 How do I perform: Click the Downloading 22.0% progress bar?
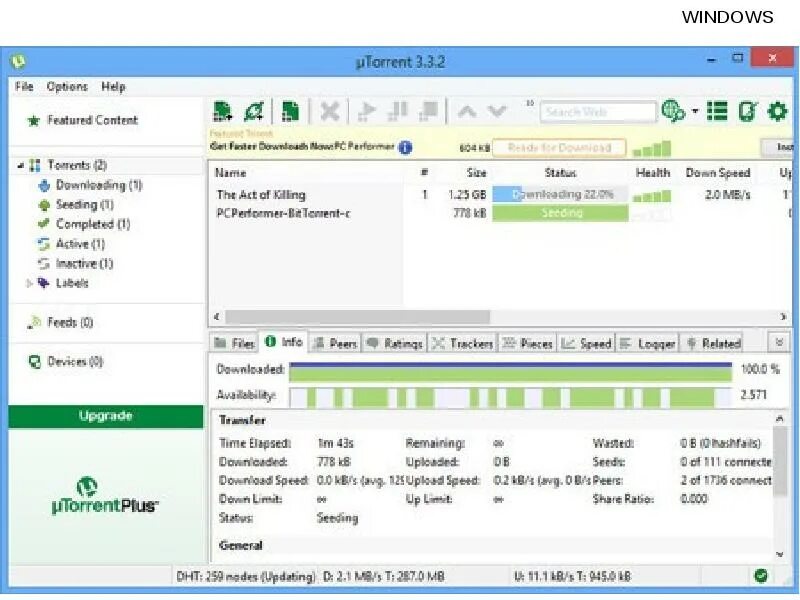pos(560,194)
